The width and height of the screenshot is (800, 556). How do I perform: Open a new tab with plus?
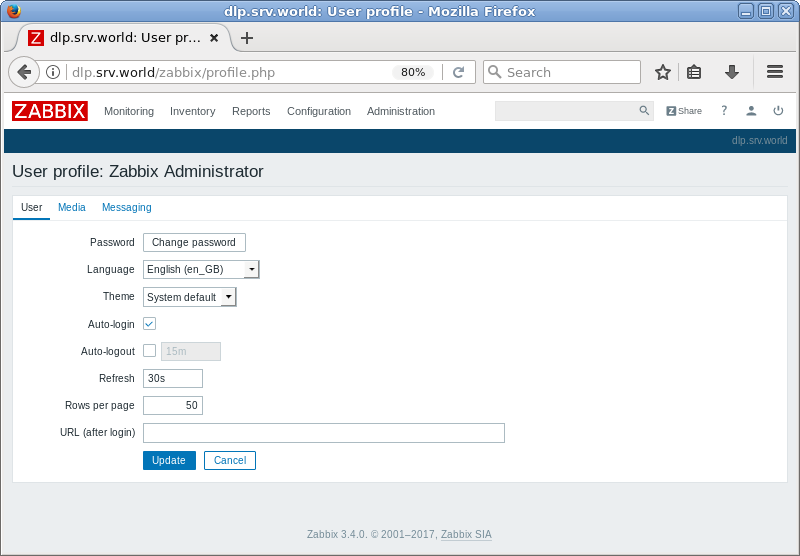pos(247,38)
